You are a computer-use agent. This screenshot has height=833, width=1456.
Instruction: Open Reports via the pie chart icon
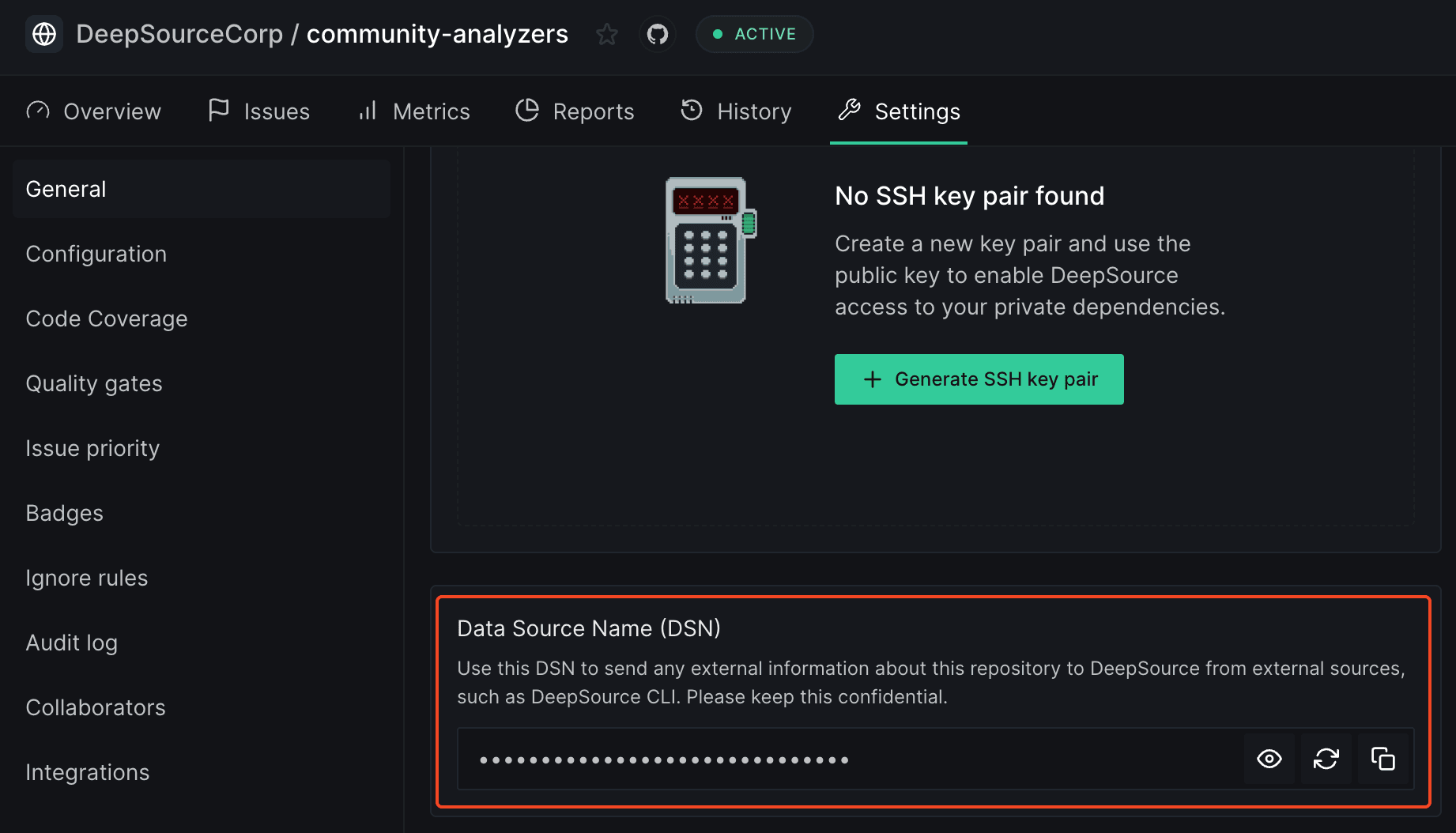[x=527, y=110]
